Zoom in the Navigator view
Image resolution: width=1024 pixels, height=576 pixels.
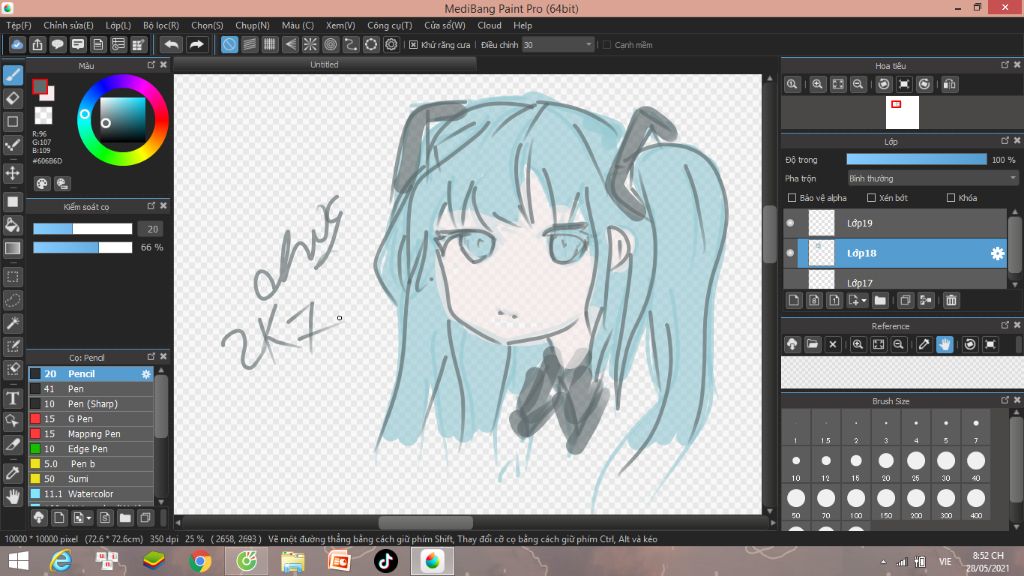click(x=817, y=84)
